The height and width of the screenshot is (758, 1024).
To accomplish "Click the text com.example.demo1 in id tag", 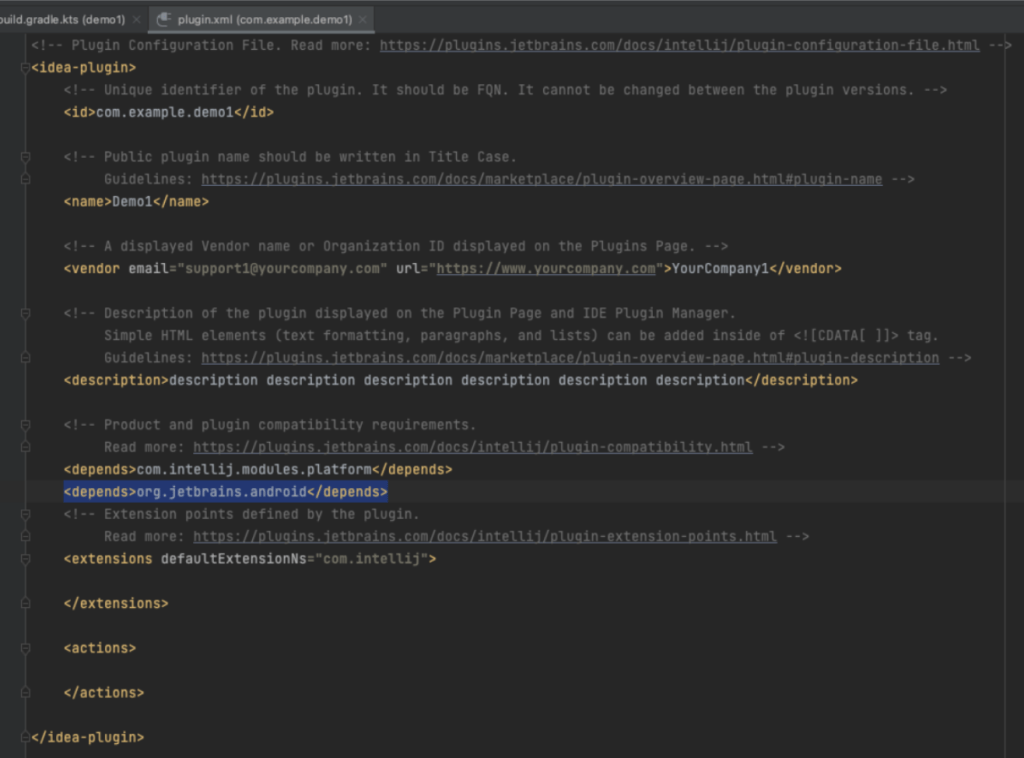I will 165,112.
